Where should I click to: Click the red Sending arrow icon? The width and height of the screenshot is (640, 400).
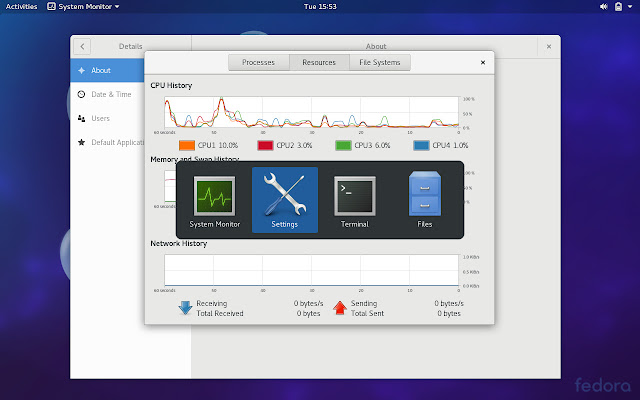click(x=340, y=308)
